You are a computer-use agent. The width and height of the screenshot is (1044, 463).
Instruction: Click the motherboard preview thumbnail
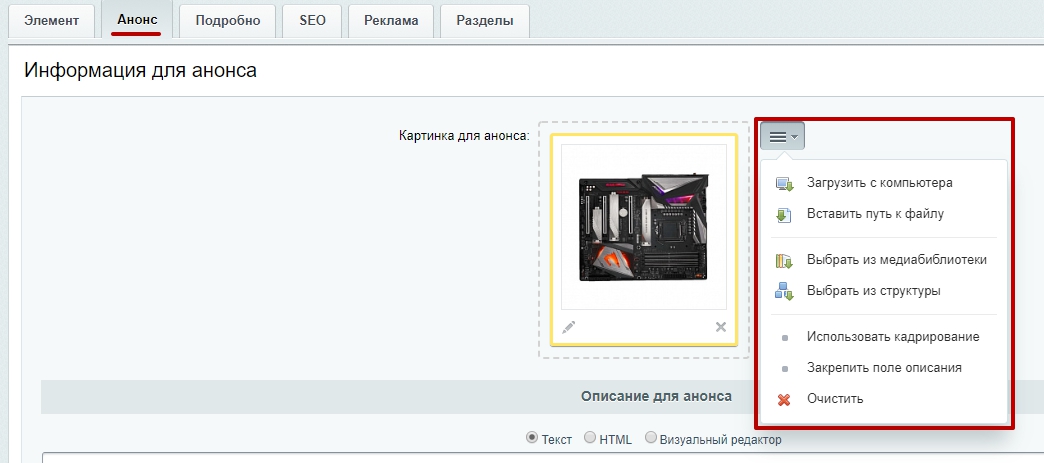tap(644, 227)
